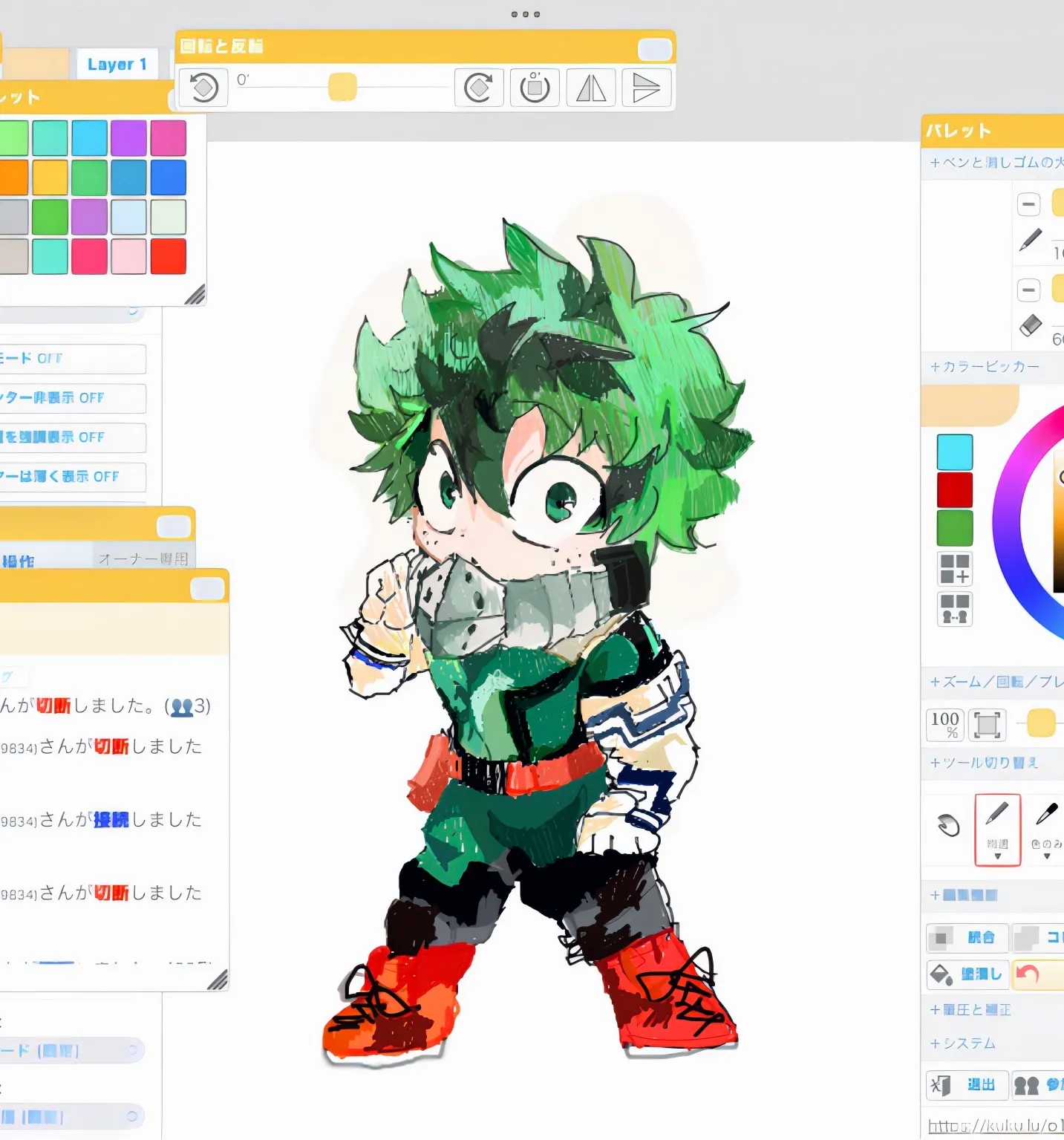Click the chat input field above messages
The height and width of the screenshot is (1140, 1064).
tap(114, 629)
